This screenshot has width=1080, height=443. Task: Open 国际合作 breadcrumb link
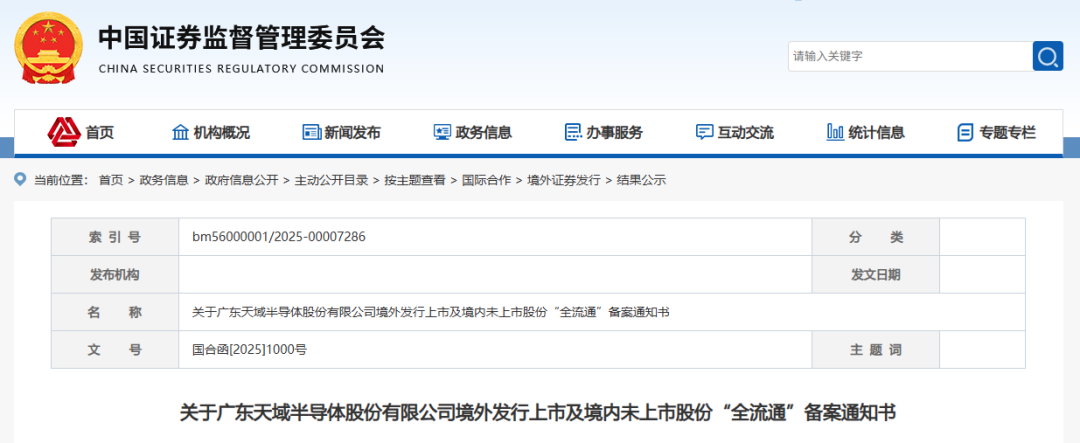pos(486,181)
